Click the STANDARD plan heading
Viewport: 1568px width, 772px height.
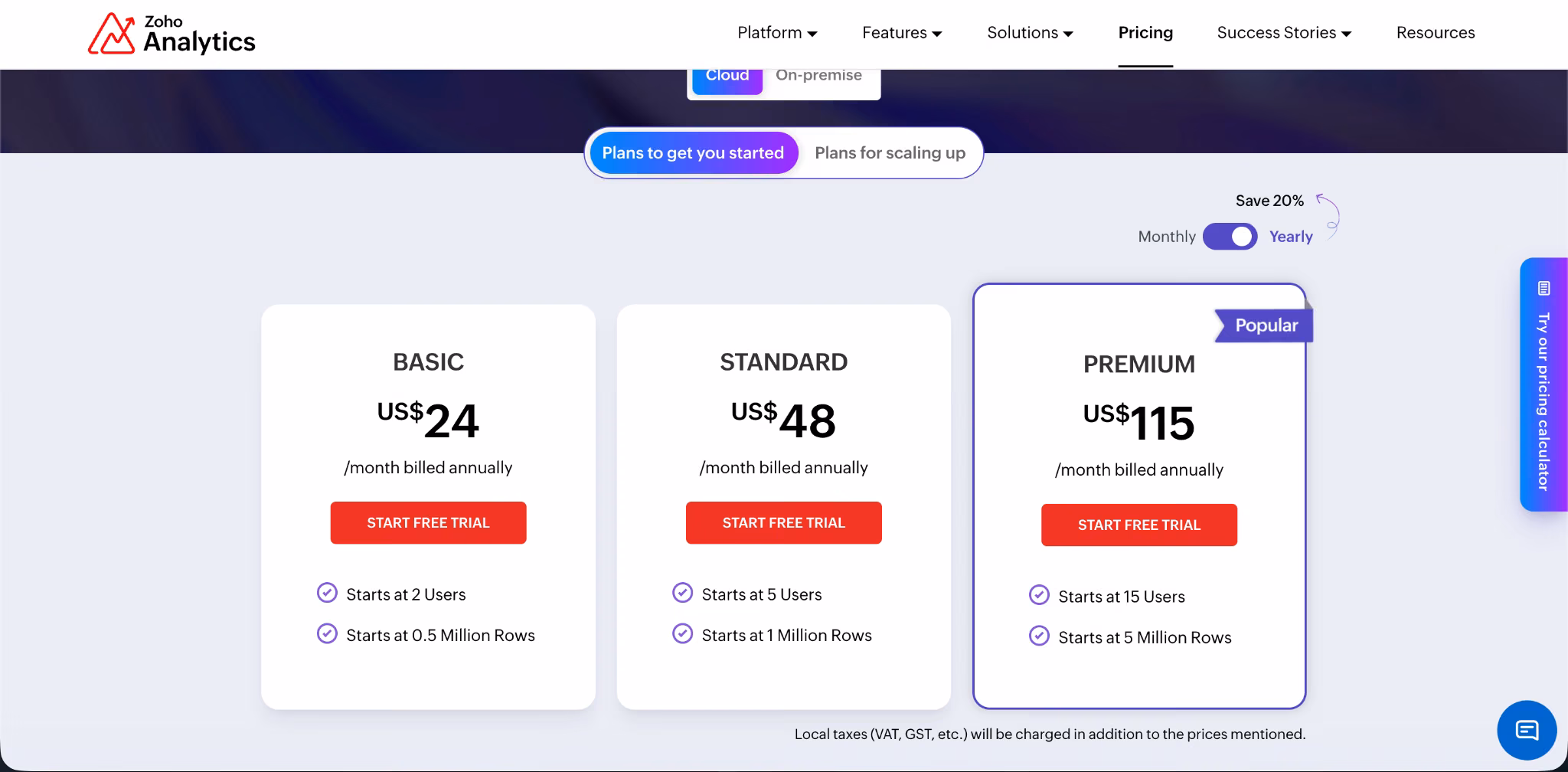tap(783, 362)
